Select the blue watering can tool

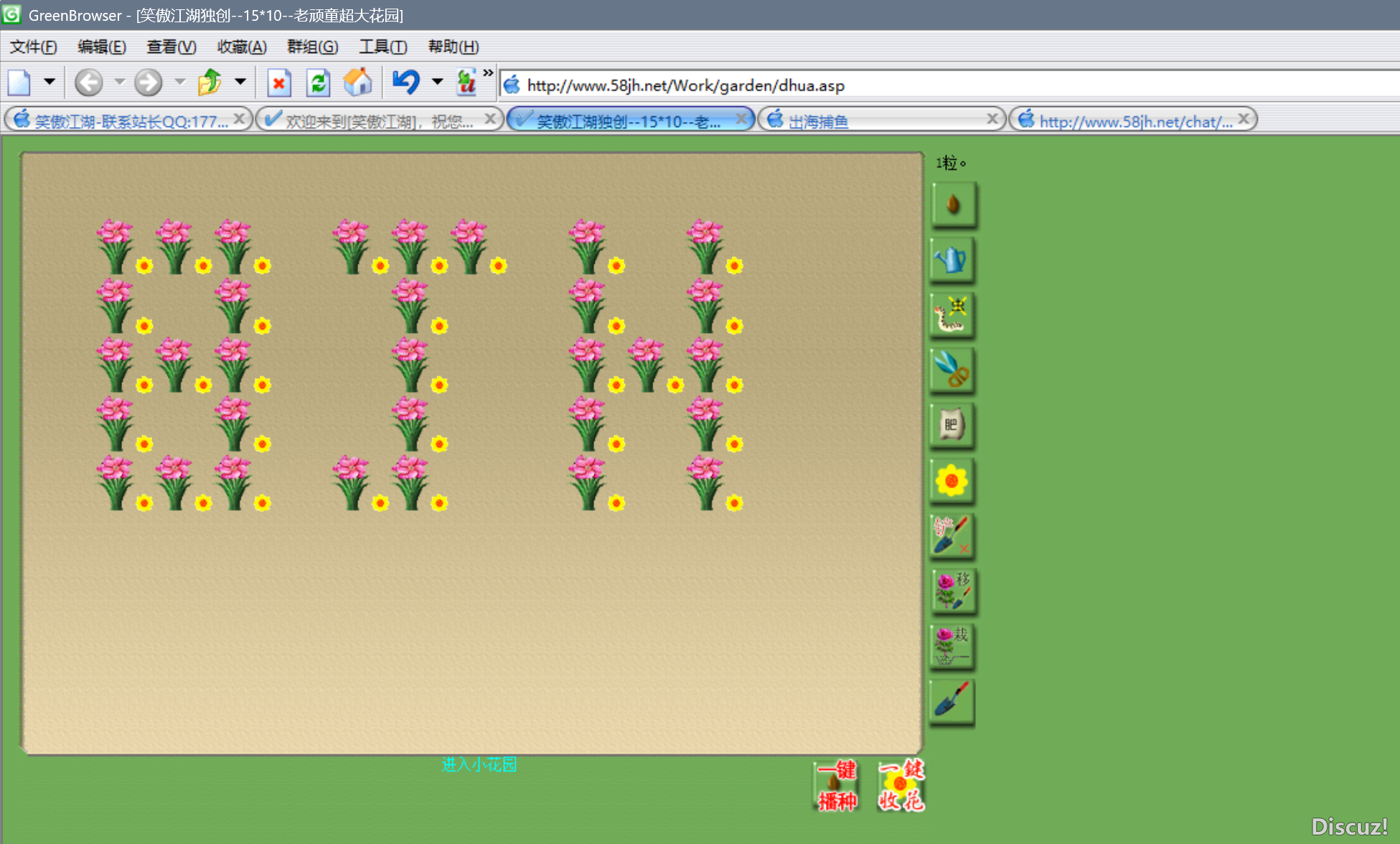[x=952, y=260]
